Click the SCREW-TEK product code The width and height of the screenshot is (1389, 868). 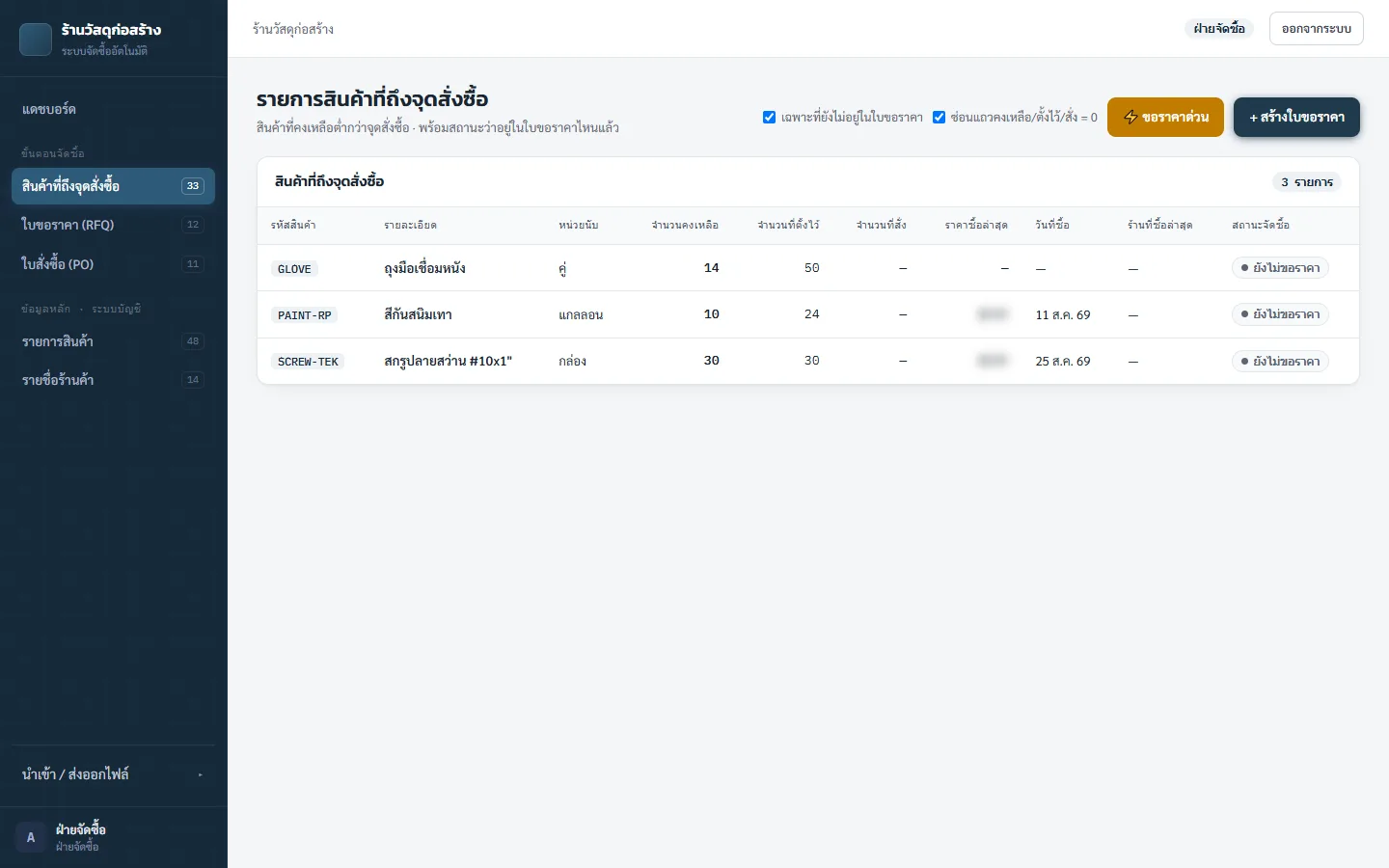click(308, 362)
